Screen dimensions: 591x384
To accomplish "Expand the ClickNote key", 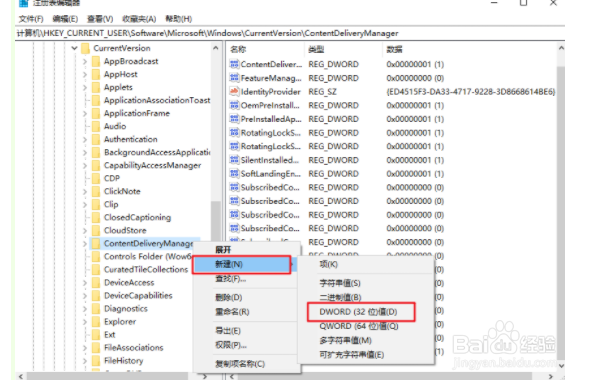I will coord(85,191).
